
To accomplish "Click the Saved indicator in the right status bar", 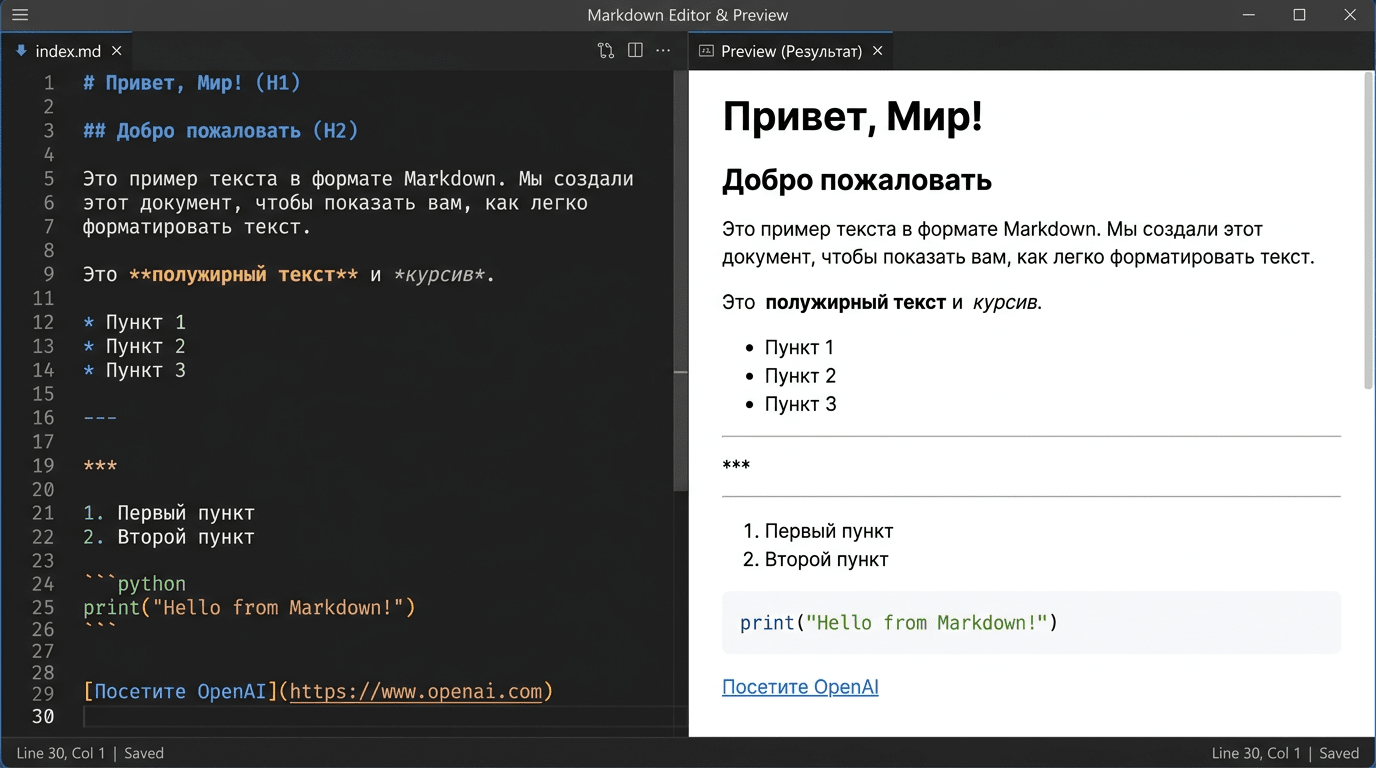I will click(1339, 753).
